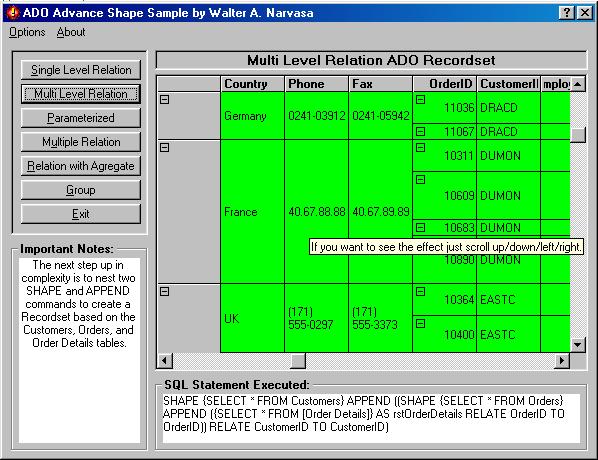Screen dimensions: 598x460
Task: Click the Single Level Relation button
Action: point(81,70)
